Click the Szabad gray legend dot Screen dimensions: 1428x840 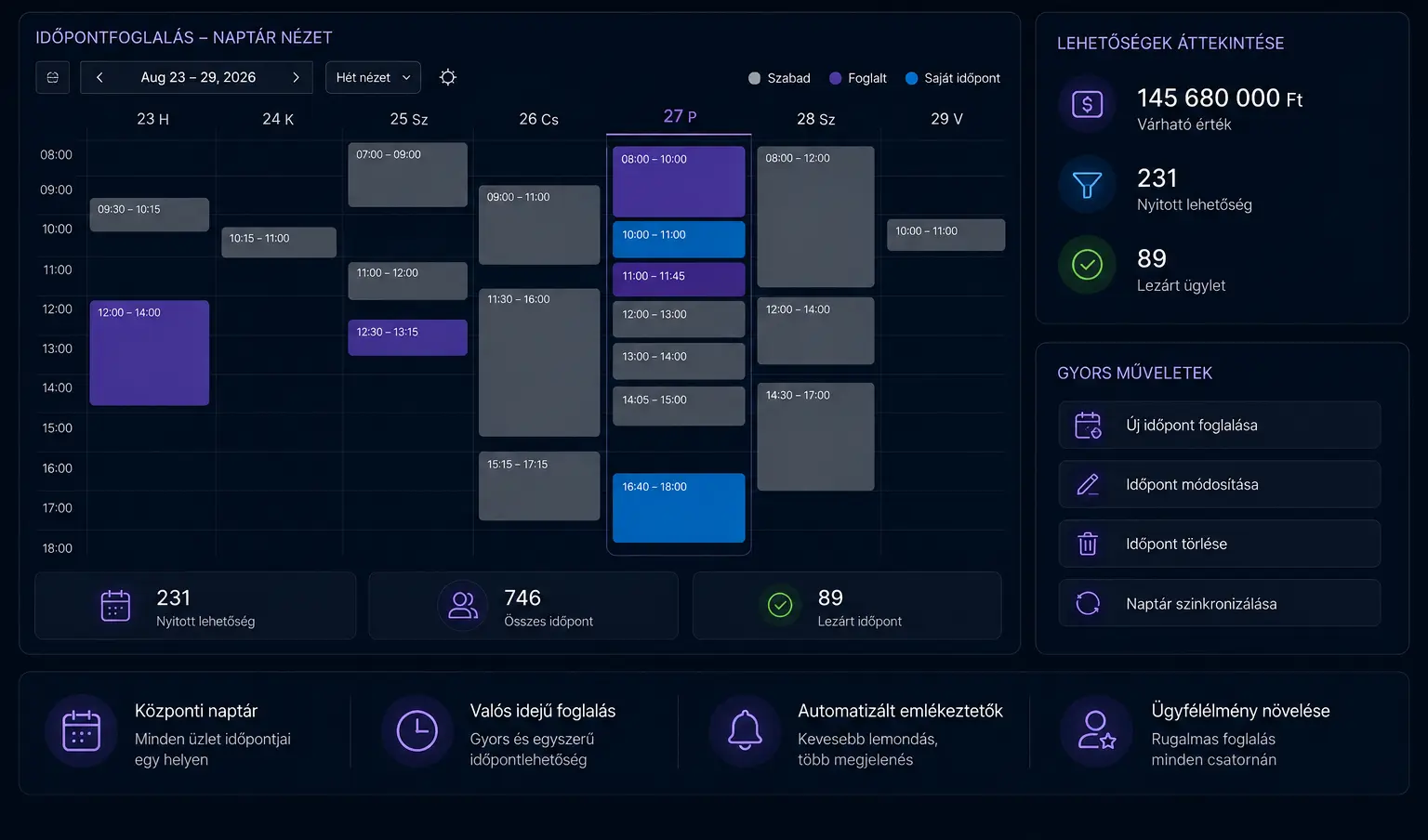[x=755, y=78]
